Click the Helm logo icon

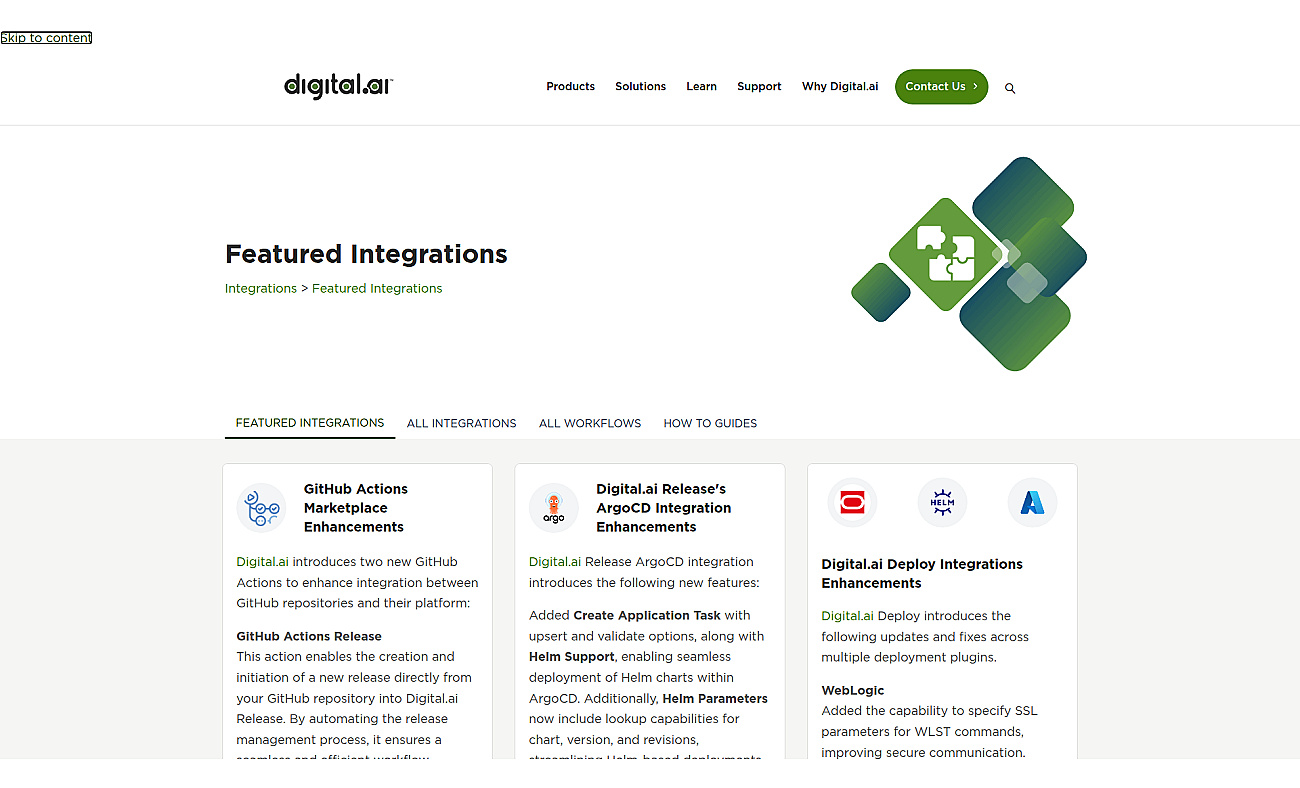942,502
